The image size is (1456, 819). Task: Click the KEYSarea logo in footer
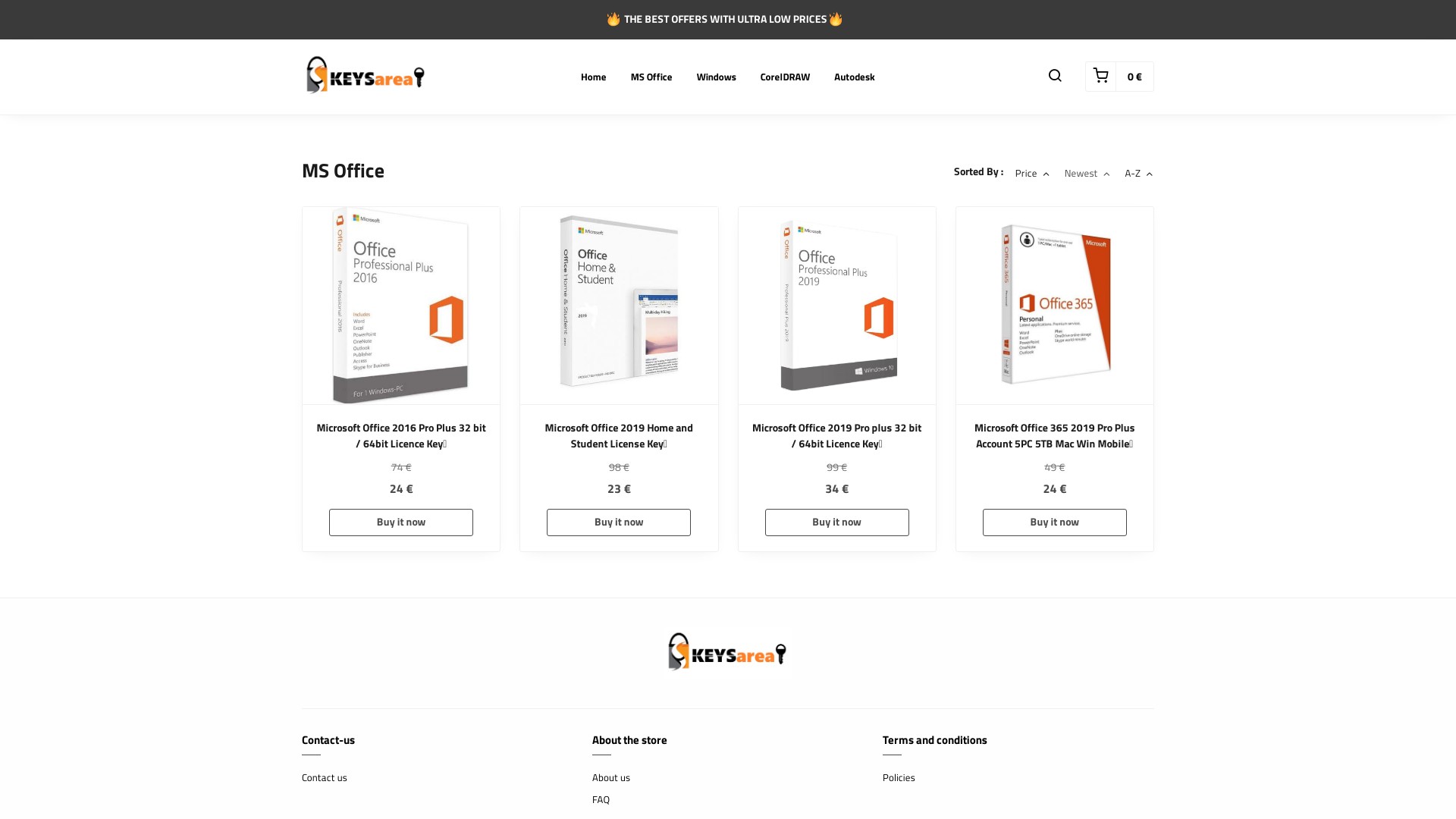tap(727, 652)
